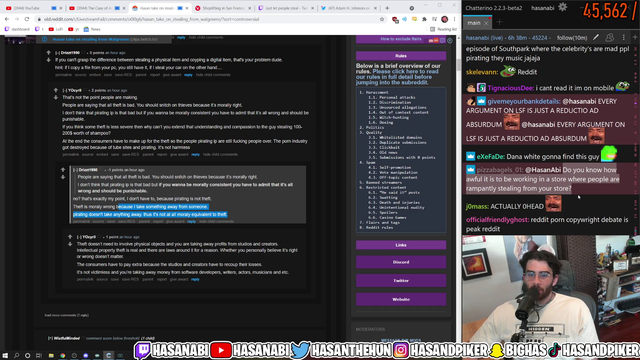This screenshot has width=640, height=360.
Task: Switch to Shoplifting in San Francisco tab
Action: pyautogui.click(x=222, y=8)
